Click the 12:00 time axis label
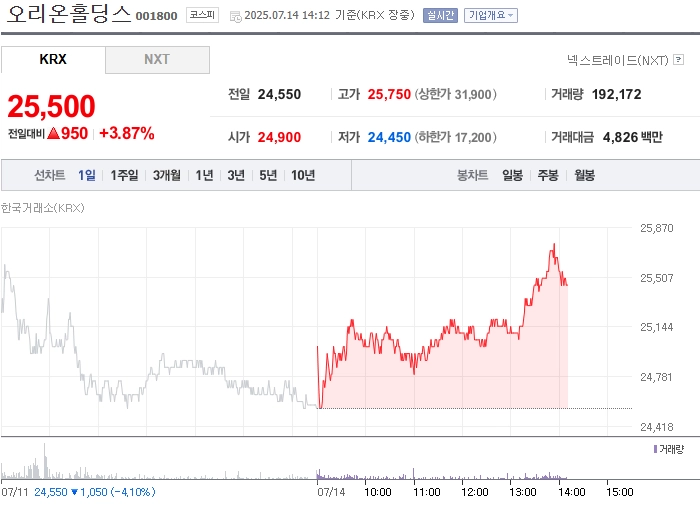Screen dimensions: 700x505 point(475,492)
